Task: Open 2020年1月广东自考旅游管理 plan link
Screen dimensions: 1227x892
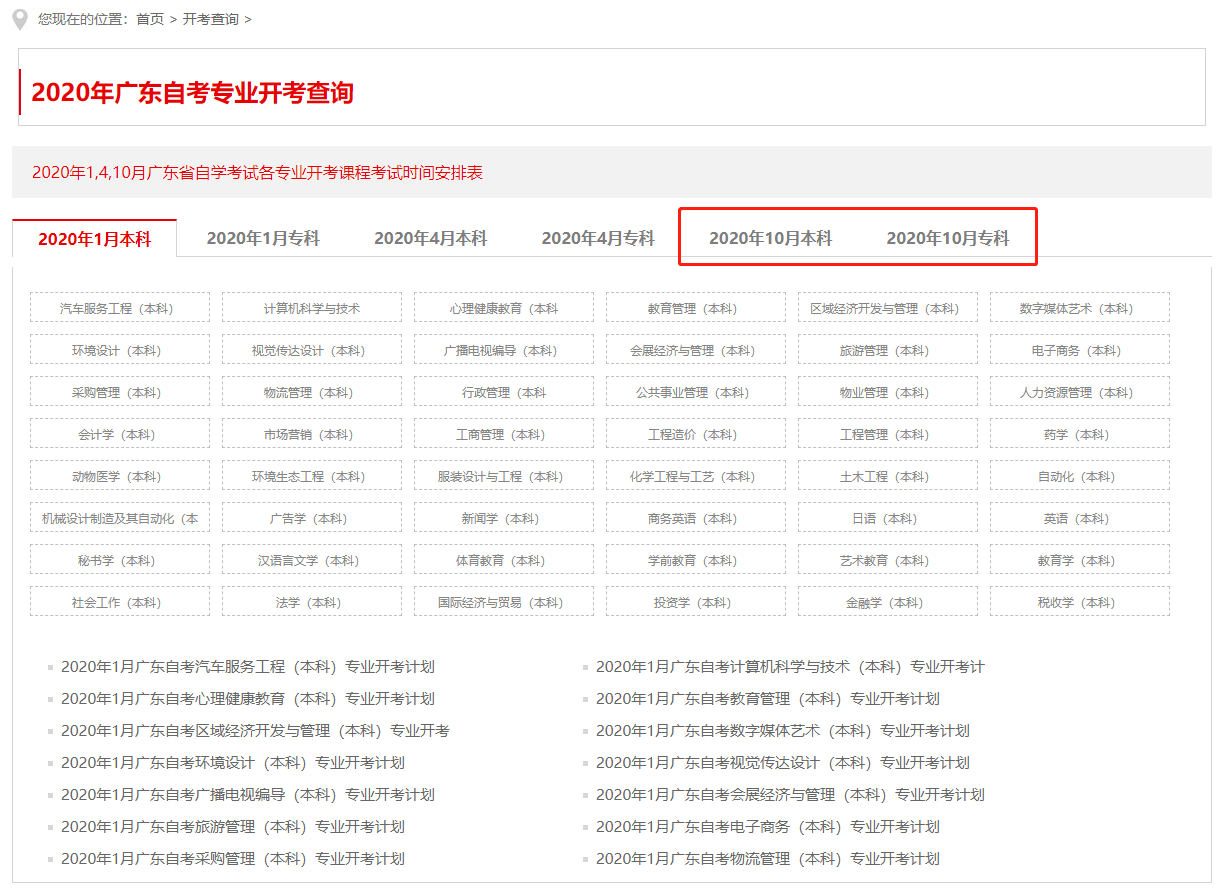Action: point(233,826)
